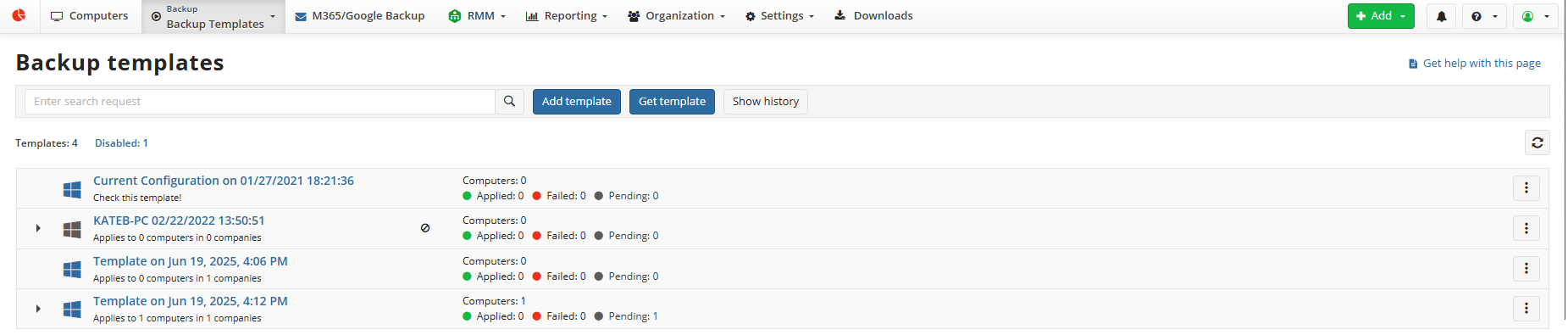Open options menu for Current Configuration template
The height and width of the screenshot is (335, 1568).
pos(1526,187)
